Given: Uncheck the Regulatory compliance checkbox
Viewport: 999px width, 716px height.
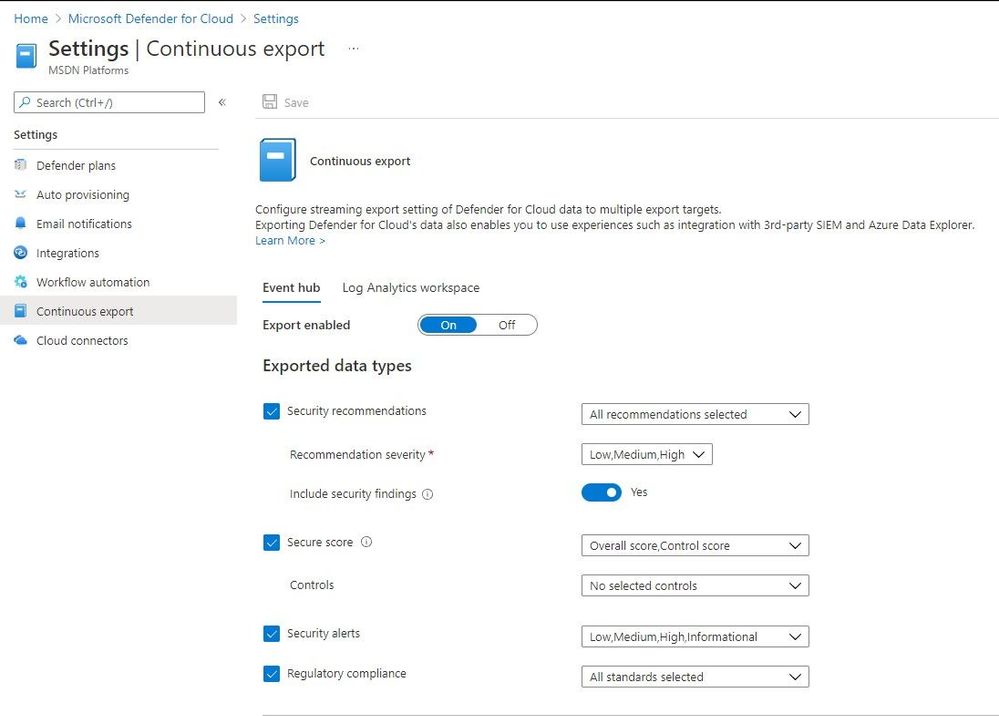Looking at the screenshot, I should (x=271, y=673).
